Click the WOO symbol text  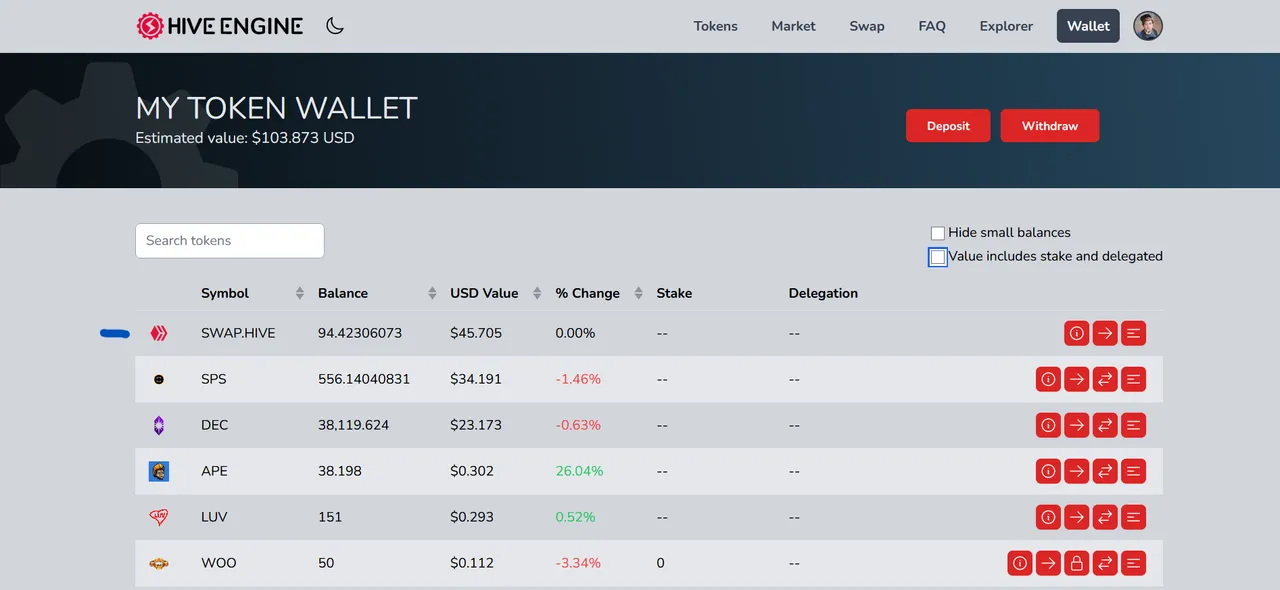(x=219, y=563)
